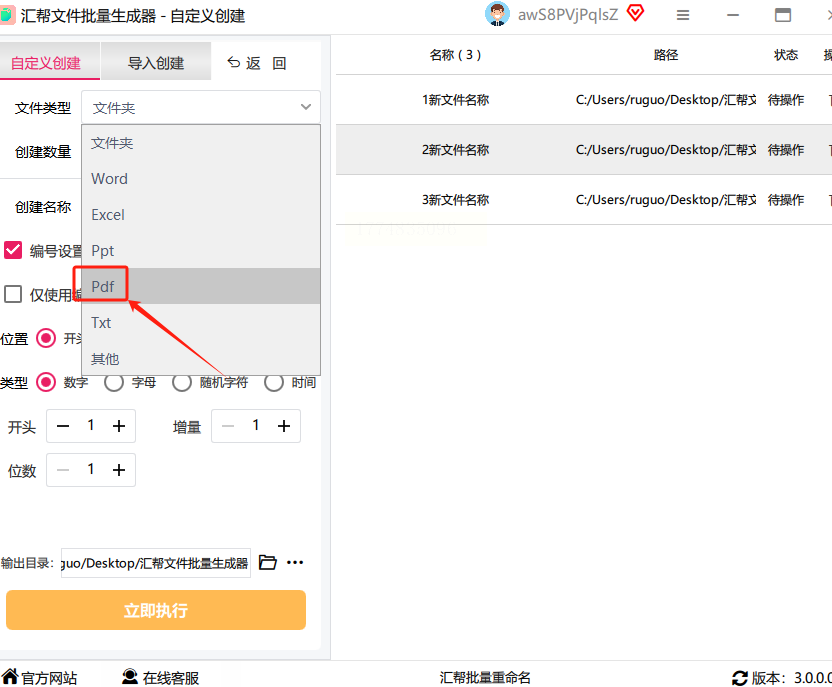Click path cell of row 1新文件名称
The height and width of the screenshot is (687, 832).
[666, 100]
